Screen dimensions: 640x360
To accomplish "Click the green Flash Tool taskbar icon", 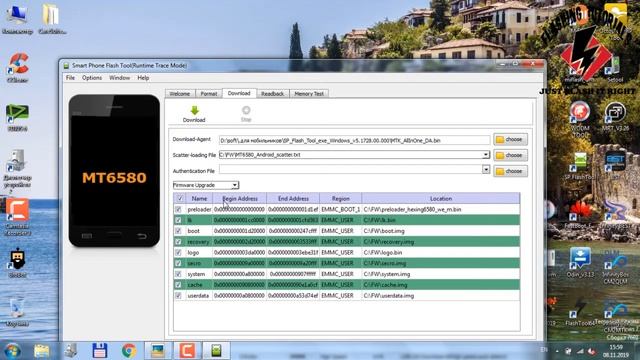I will tap(216, 351).
